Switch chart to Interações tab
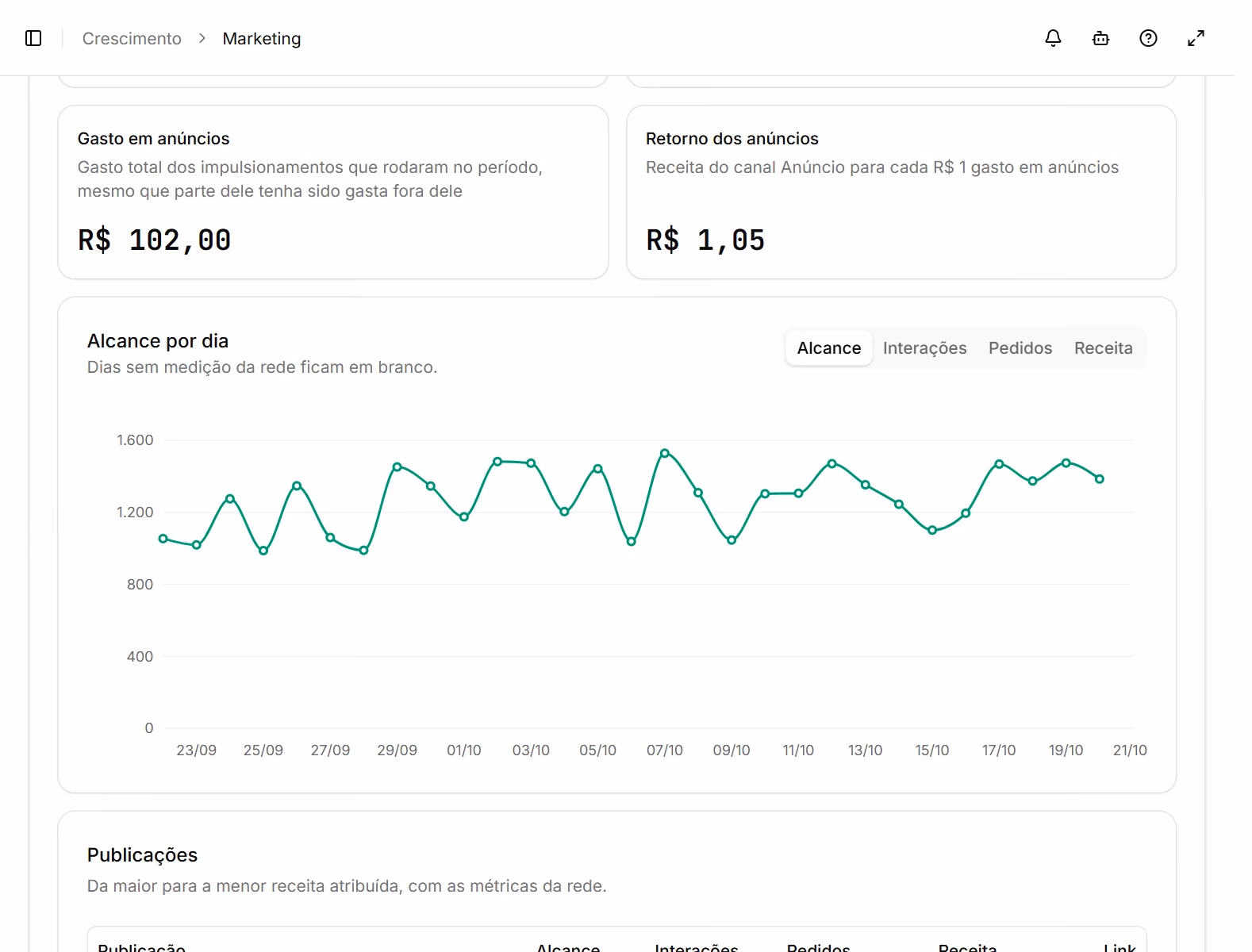This screenshot has height=952, width=1252. tap(924, 348)
